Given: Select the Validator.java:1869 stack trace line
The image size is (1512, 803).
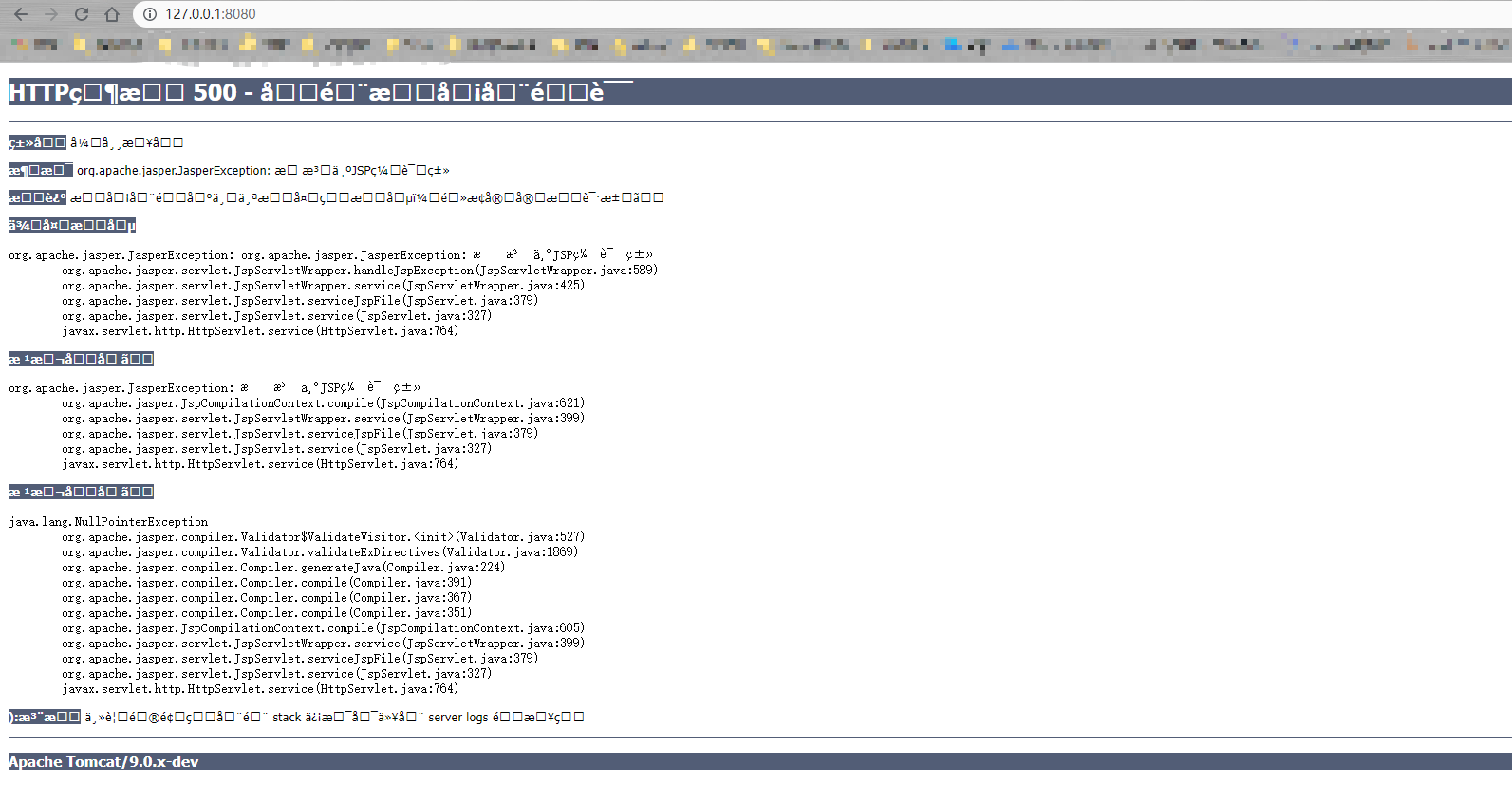Looking at the screenshot, I should [320, 552].
